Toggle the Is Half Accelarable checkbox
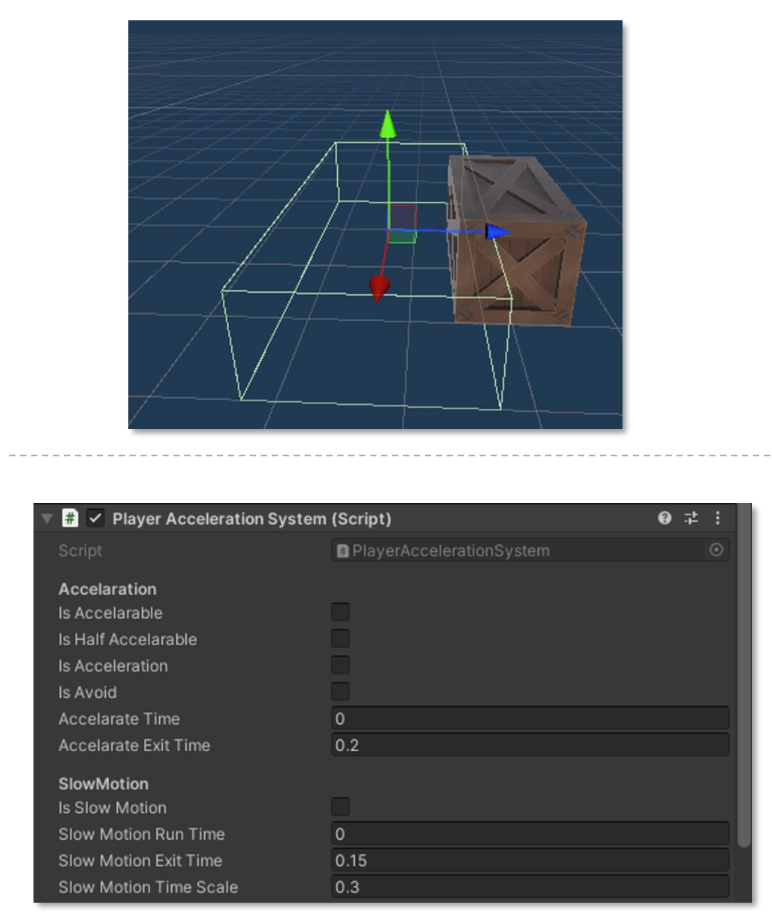 coord(341,639)
